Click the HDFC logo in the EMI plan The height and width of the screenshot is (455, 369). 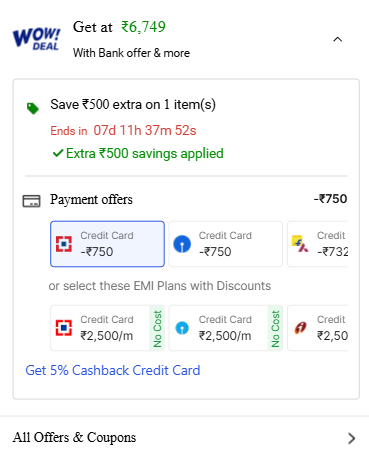64,328
